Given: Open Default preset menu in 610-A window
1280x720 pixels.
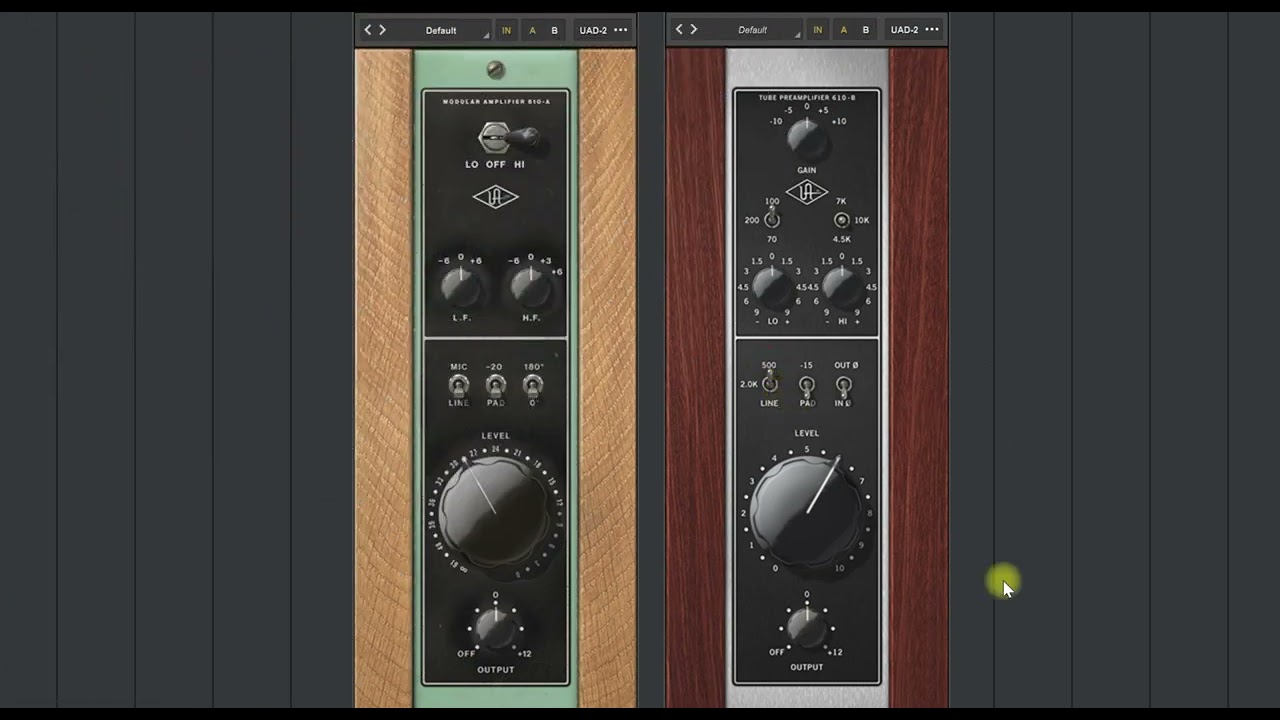Looking at the screenshot, I should tap(442, 30).
